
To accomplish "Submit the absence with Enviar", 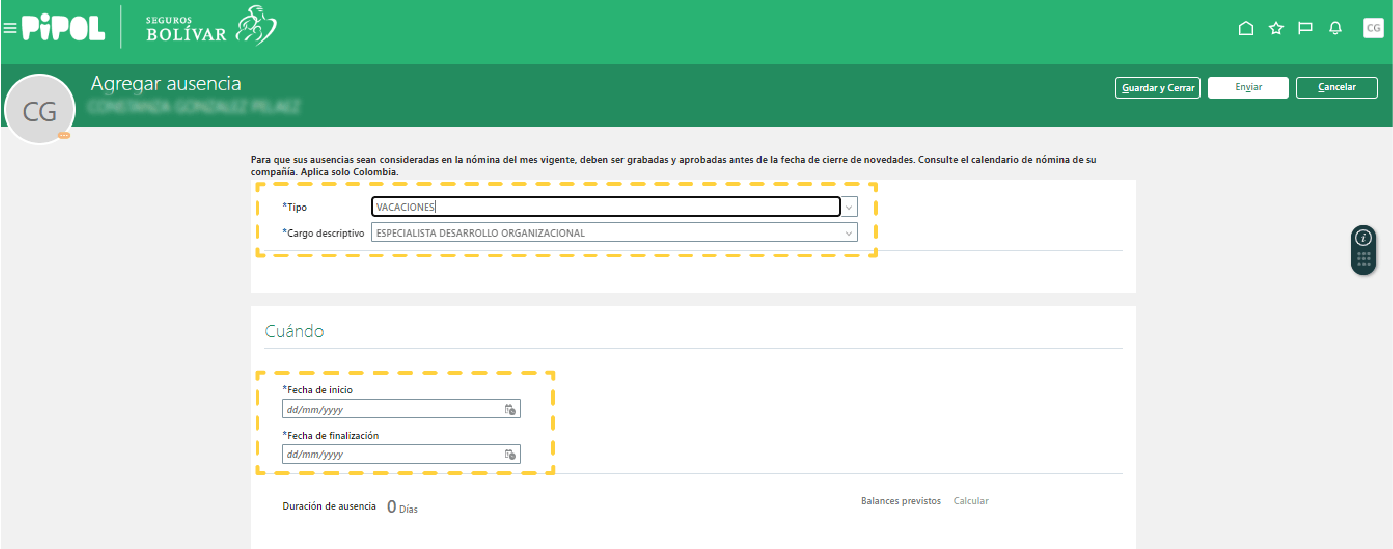I will pos(1248,88).
